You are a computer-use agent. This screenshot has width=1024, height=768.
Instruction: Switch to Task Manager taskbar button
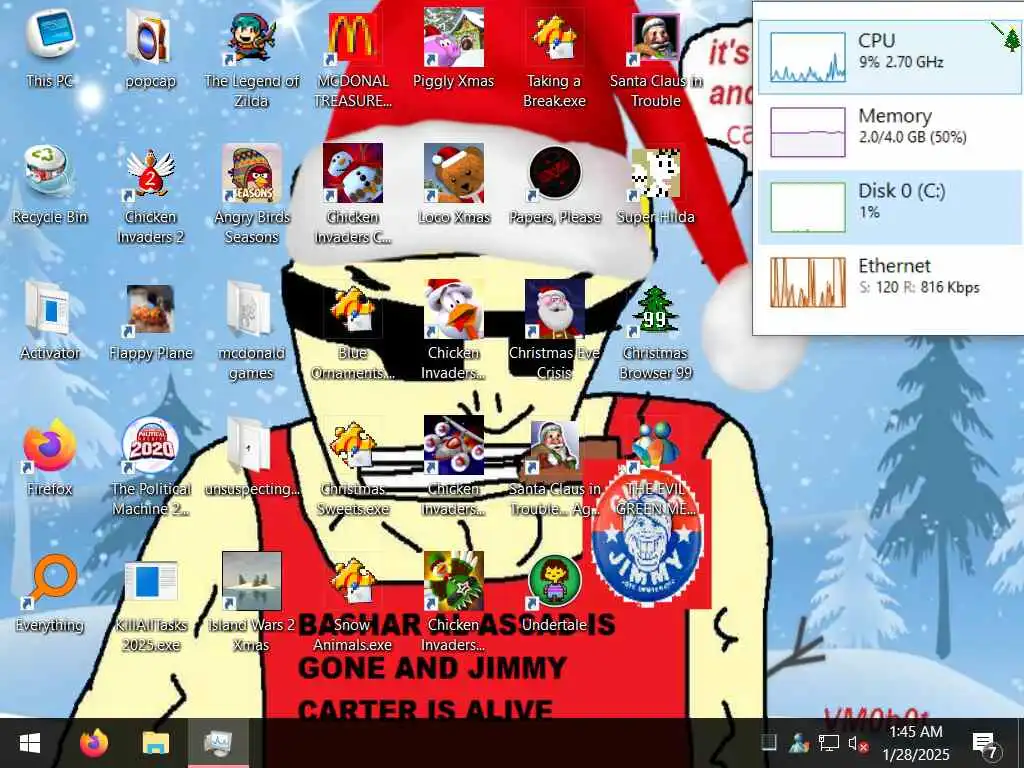pyautogui.click(x=218, y=743)
